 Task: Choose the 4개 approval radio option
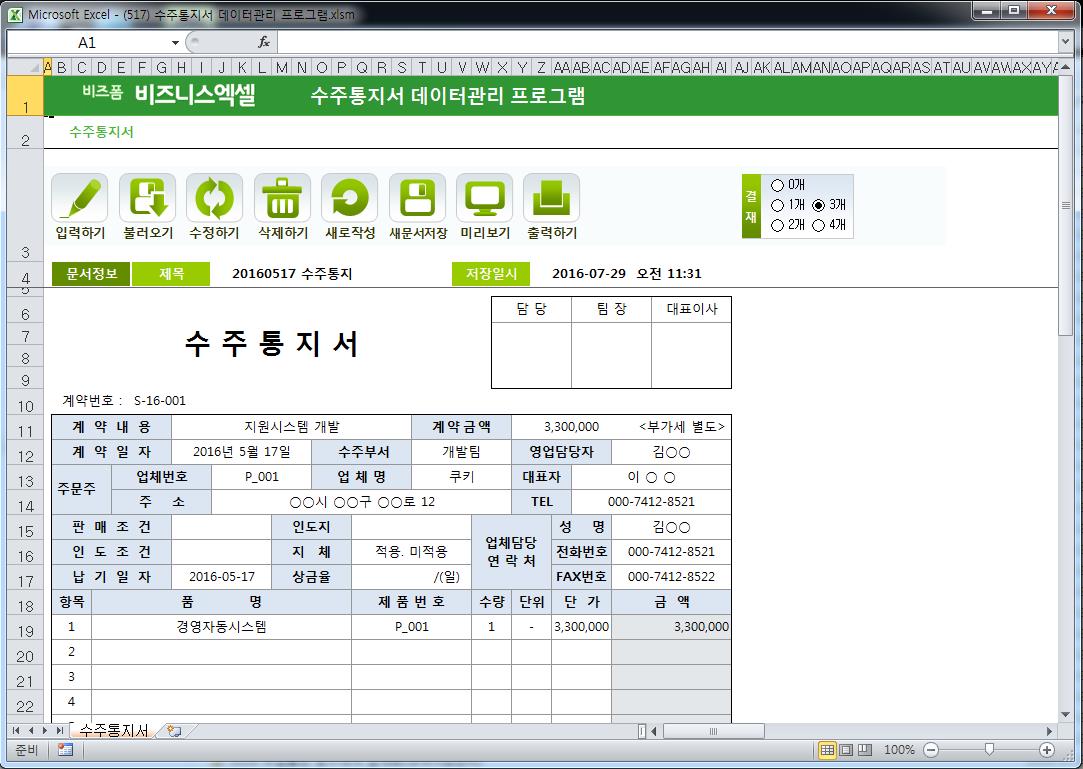[819, 225]
